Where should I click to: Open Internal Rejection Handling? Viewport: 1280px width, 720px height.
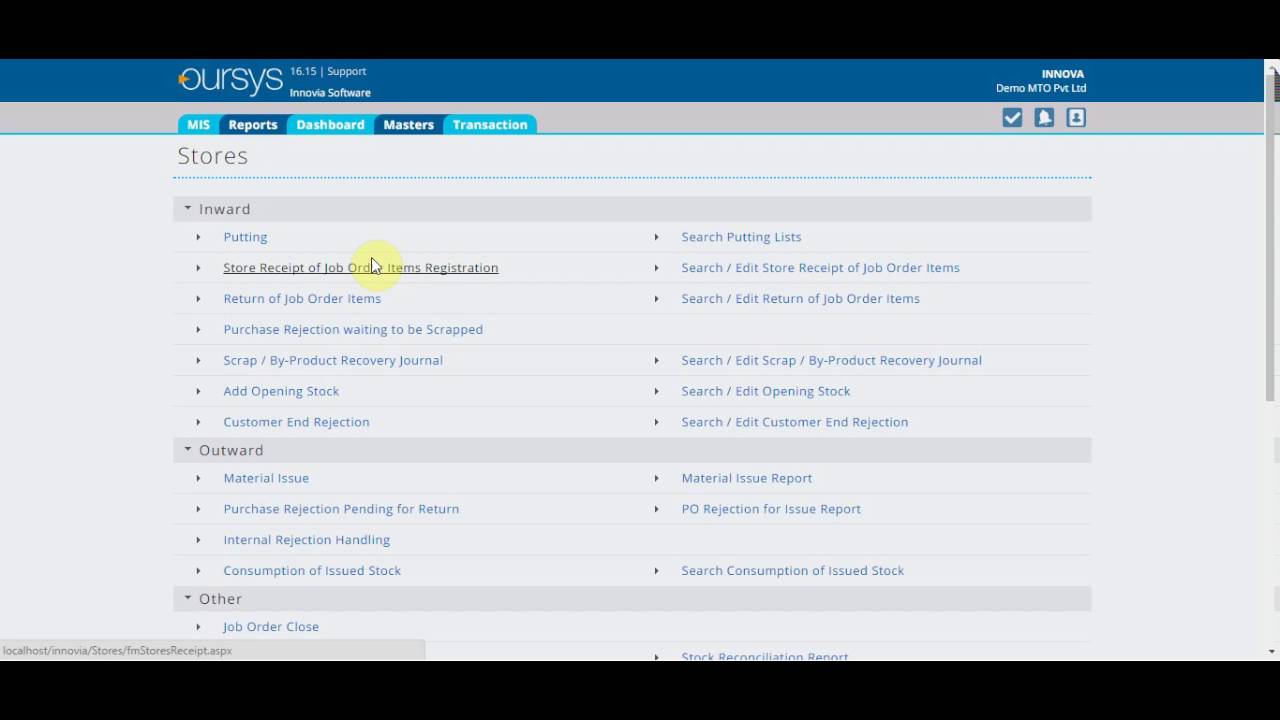click(307, 540)
